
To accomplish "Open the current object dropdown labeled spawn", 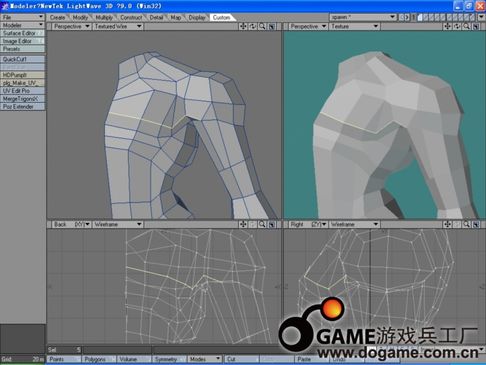I will pos(363,17).
